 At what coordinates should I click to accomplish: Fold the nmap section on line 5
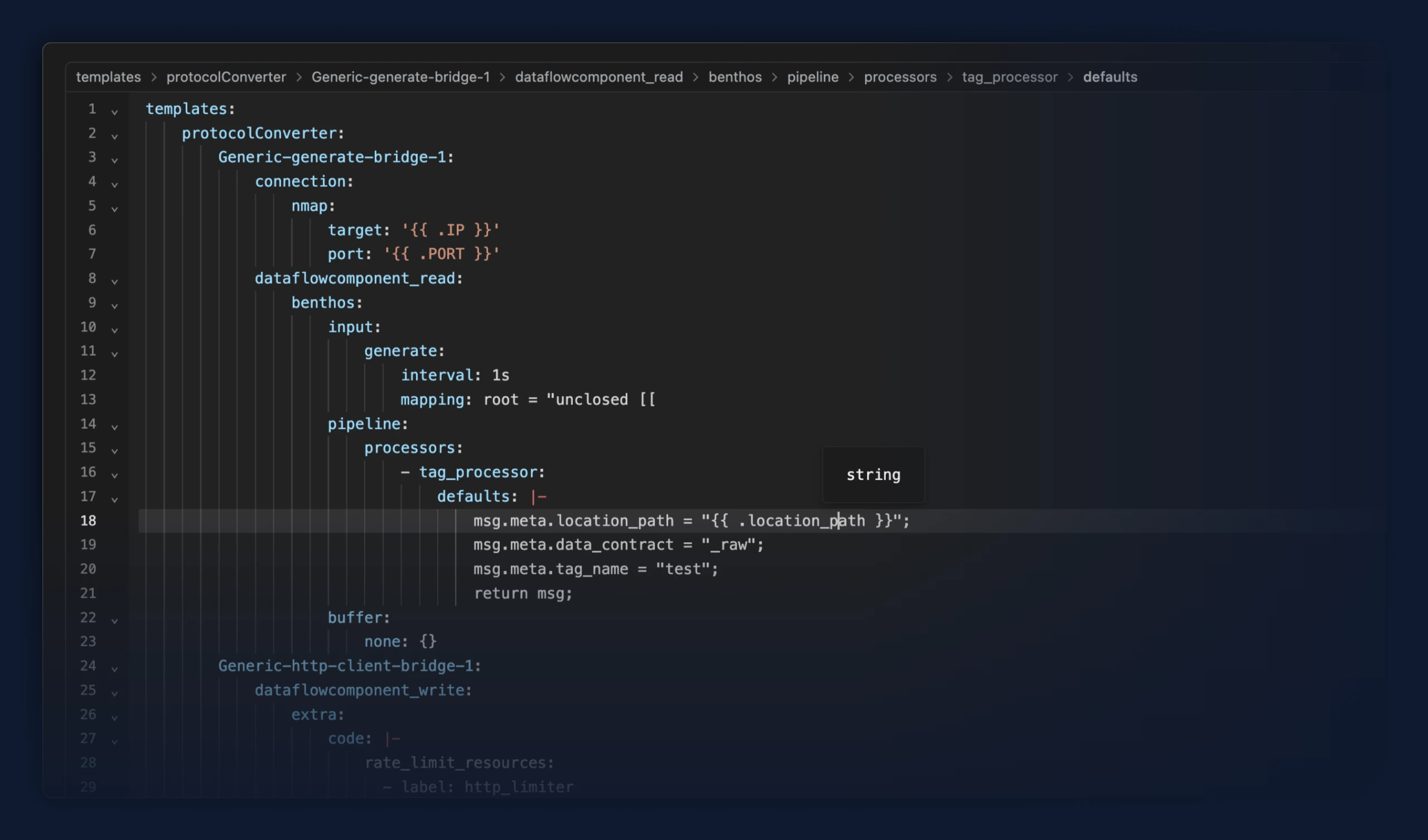coord(114,209)
